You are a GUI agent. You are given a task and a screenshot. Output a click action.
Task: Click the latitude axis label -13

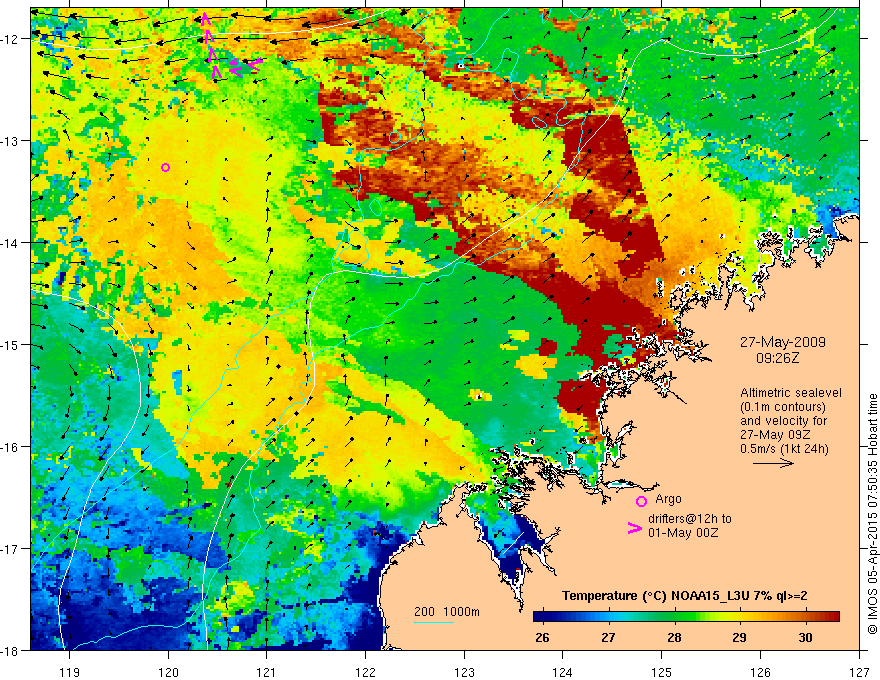[10, 141]
